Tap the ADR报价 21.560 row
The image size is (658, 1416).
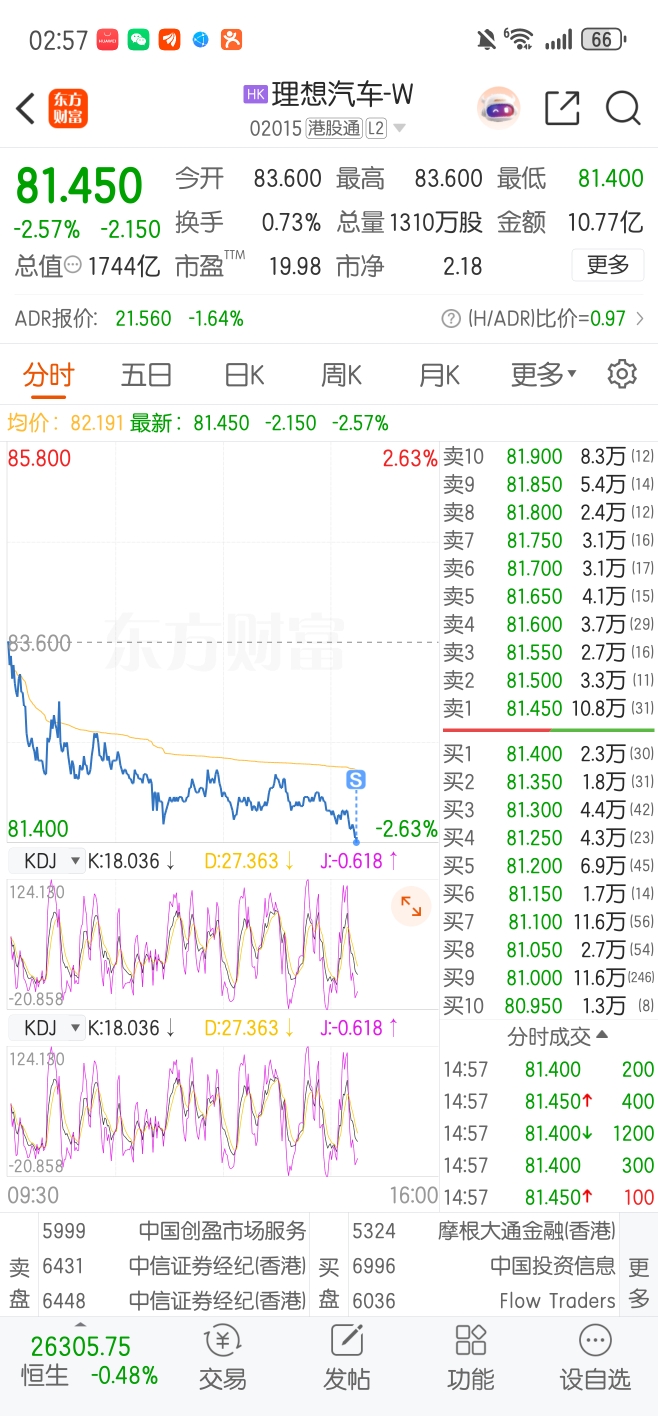click(129, 319)
